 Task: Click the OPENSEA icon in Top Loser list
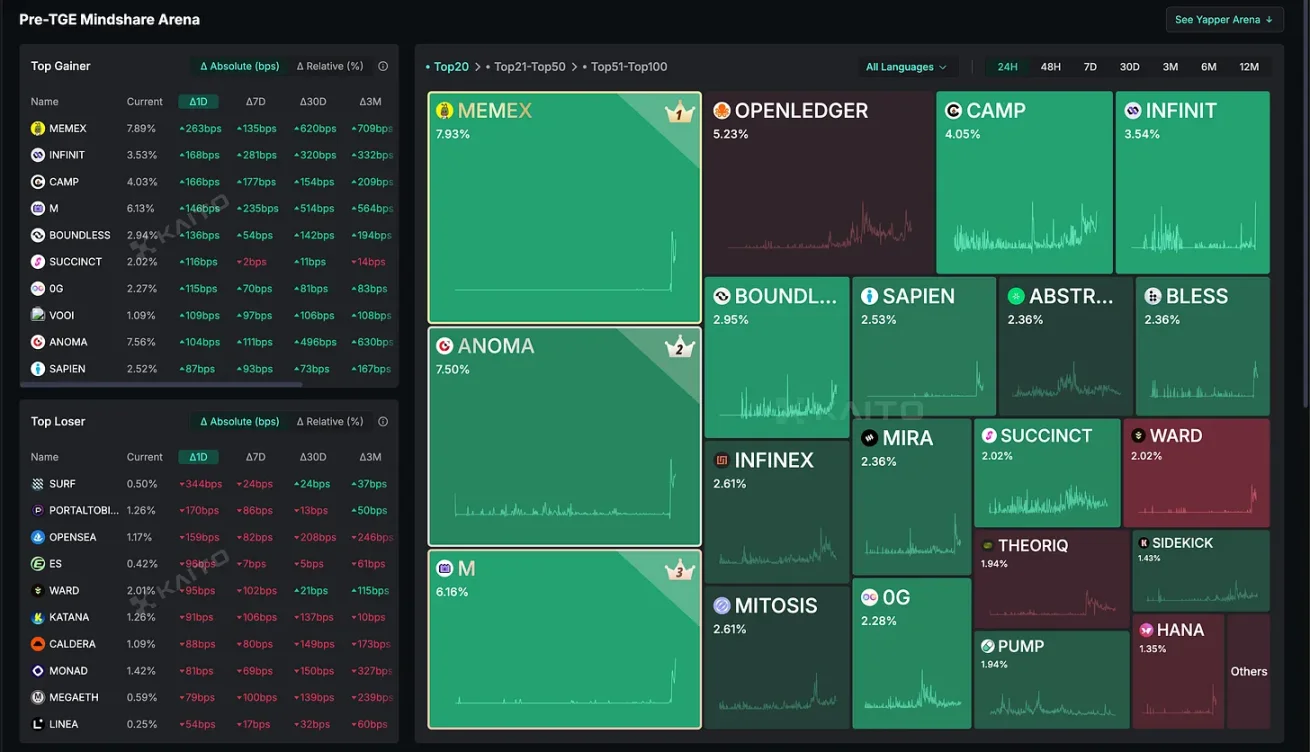(38, 537)
